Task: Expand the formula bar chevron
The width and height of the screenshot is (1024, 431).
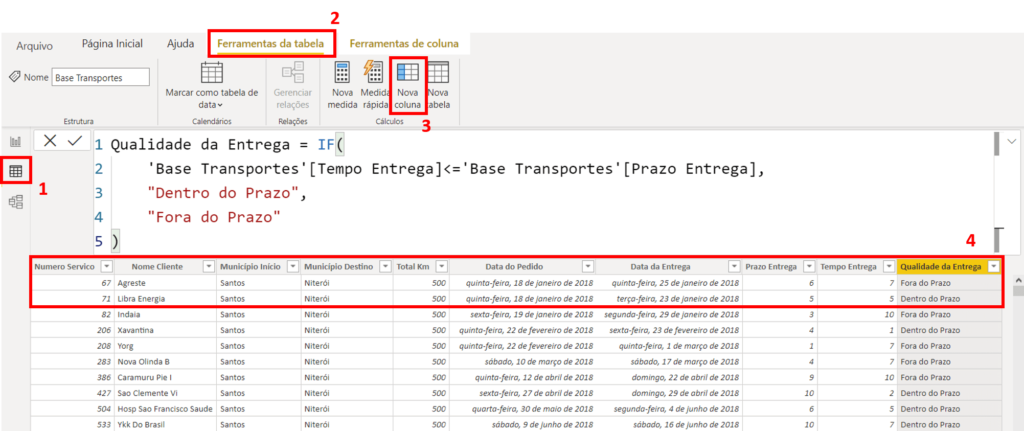Action: tap(1012, 141)
